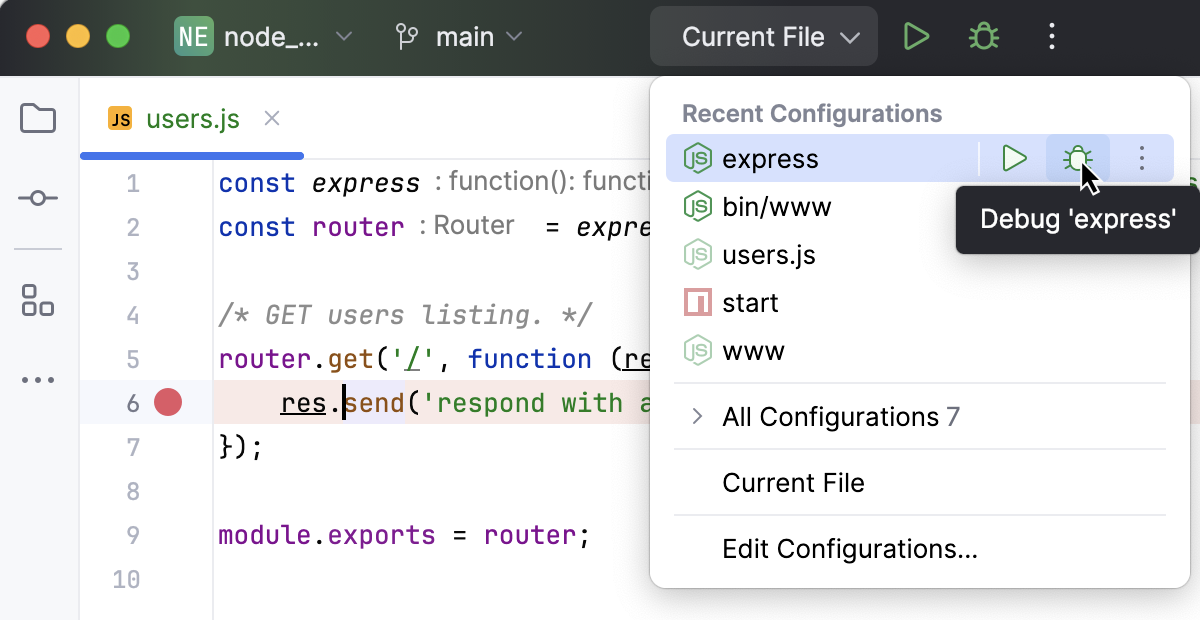Choose the start configuration
1200x620 pixels.
tap(751, 302)
